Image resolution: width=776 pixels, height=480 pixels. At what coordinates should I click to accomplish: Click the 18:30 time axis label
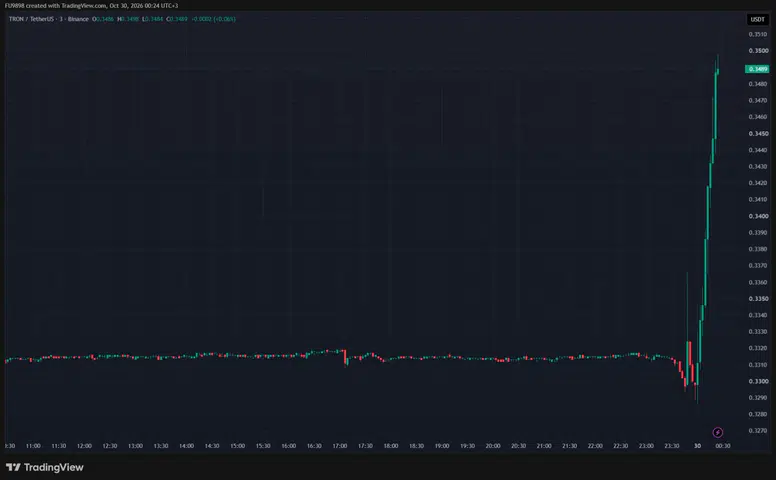pos(416,446)
